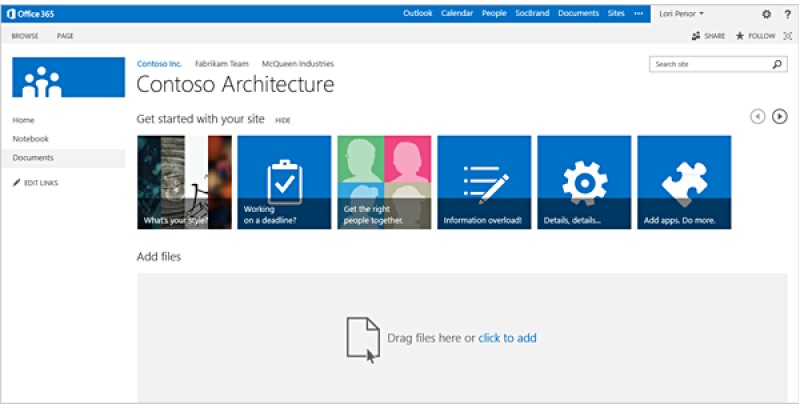The width and height of the screenshot is (799, 414).
Task: Open the settings gear menu
Action: click(x=766, y=14)
